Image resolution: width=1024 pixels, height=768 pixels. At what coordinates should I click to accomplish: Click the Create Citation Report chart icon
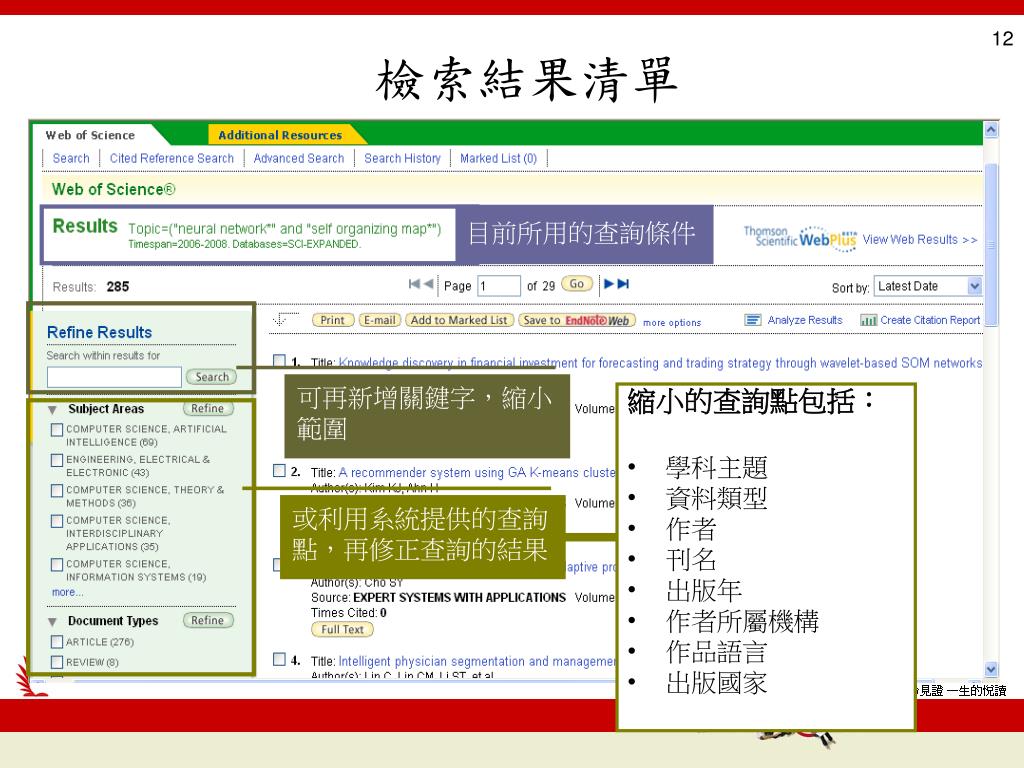868,320
